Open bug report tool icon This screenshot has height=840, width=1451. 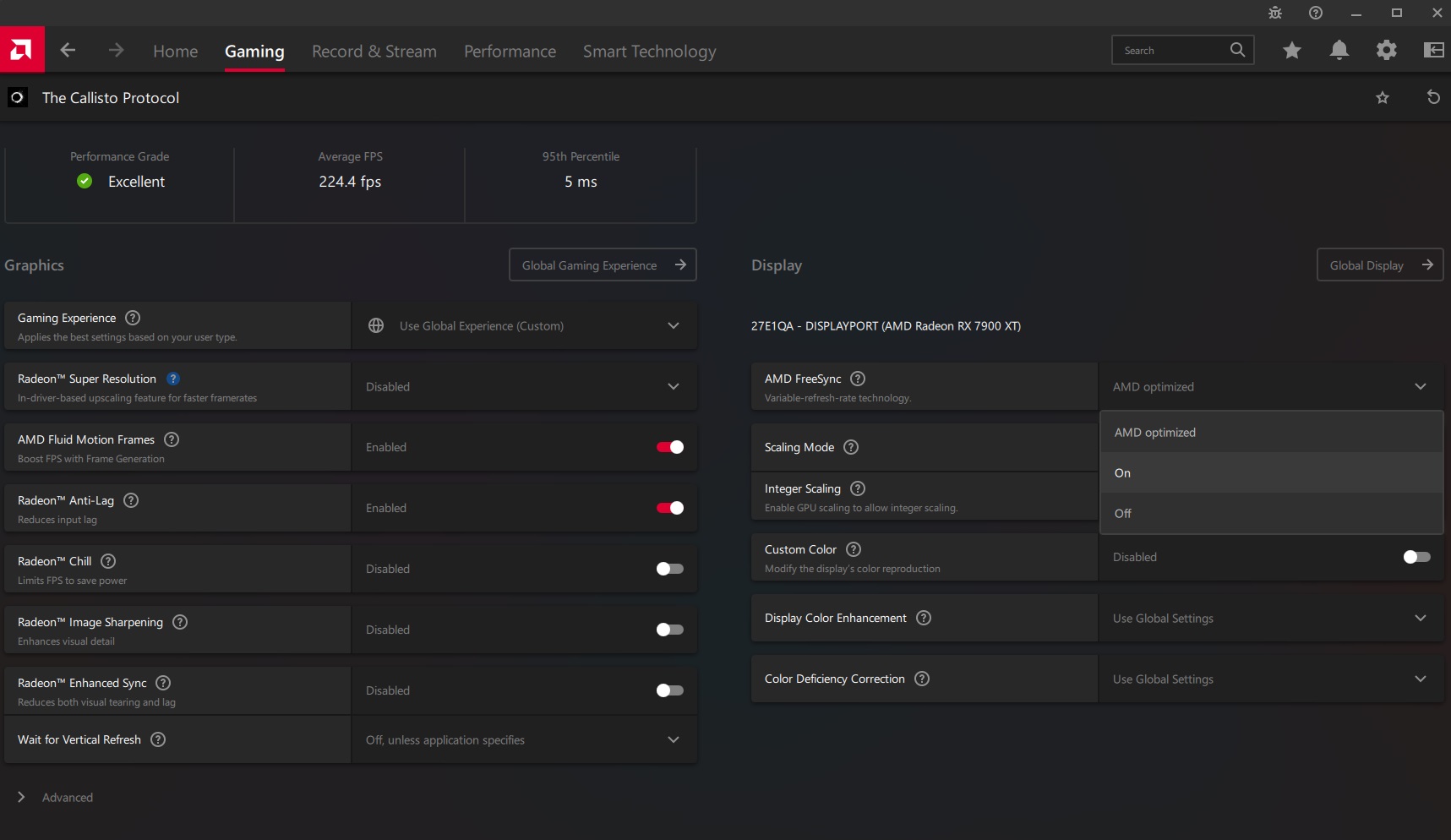coord(1275,13)
